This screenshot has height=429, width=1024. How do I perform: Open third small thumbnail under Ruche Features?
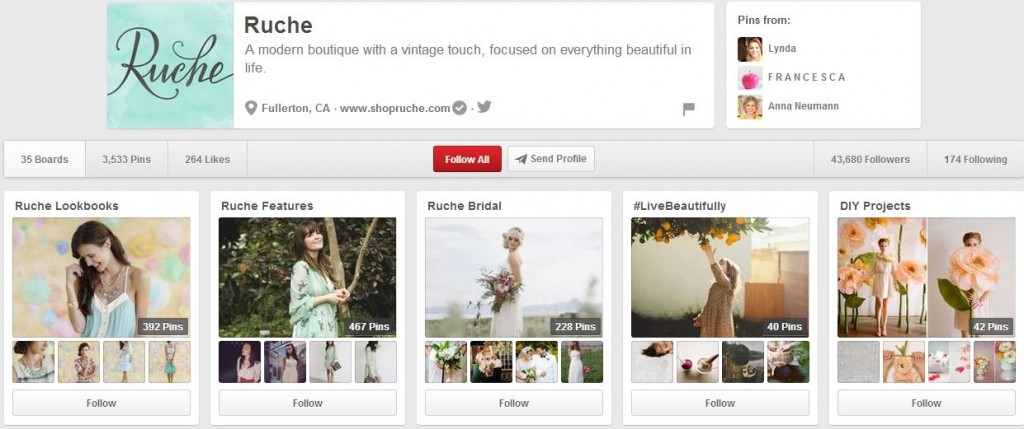pos(330,362)
